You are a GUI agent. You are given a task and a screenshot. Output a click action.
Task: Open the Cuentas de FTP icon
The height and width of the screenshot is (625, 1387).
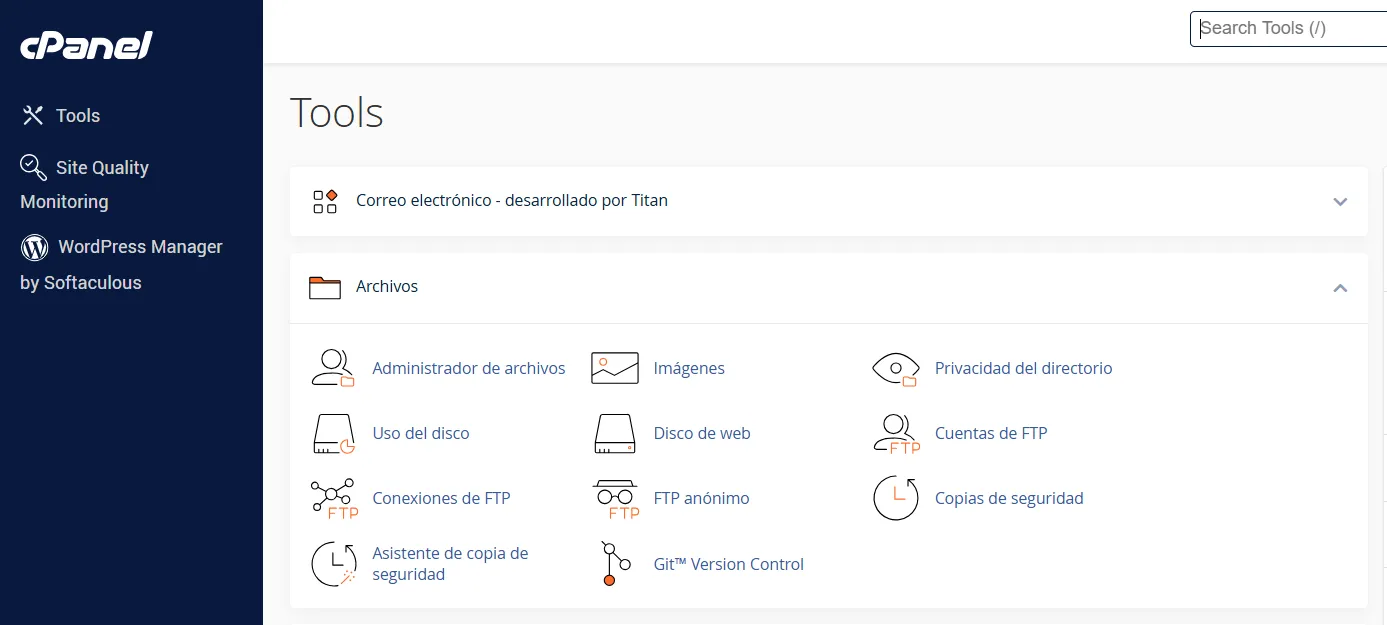(896, 433)
